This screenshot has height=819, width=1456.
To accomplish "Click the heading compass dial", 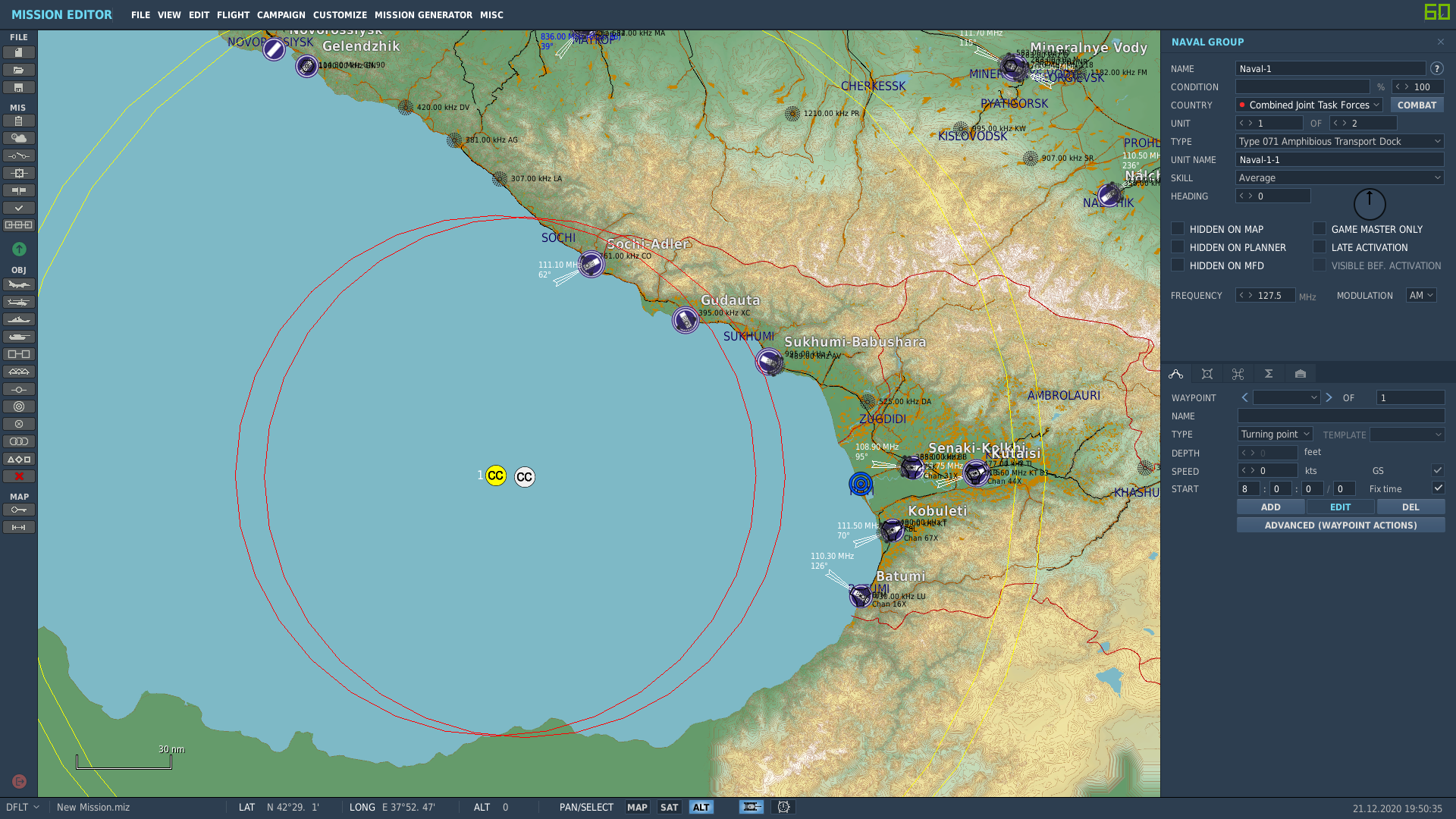I will tap(1370, 204).
